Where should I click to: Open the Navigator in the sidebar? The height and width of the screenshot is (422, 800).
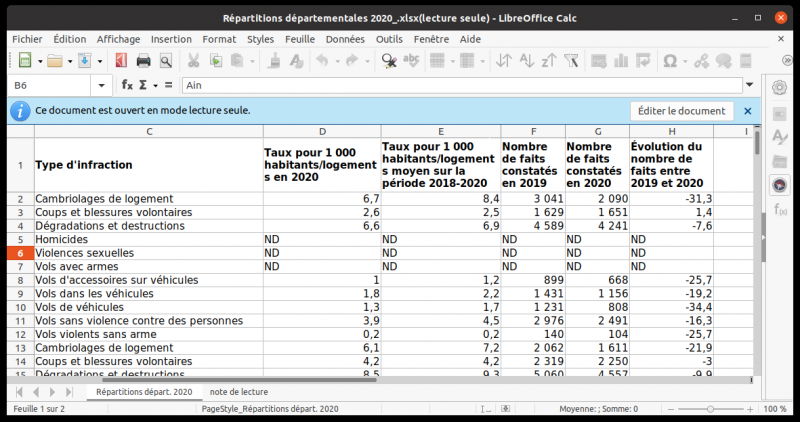pyautogui.click(x=779, y=184)
